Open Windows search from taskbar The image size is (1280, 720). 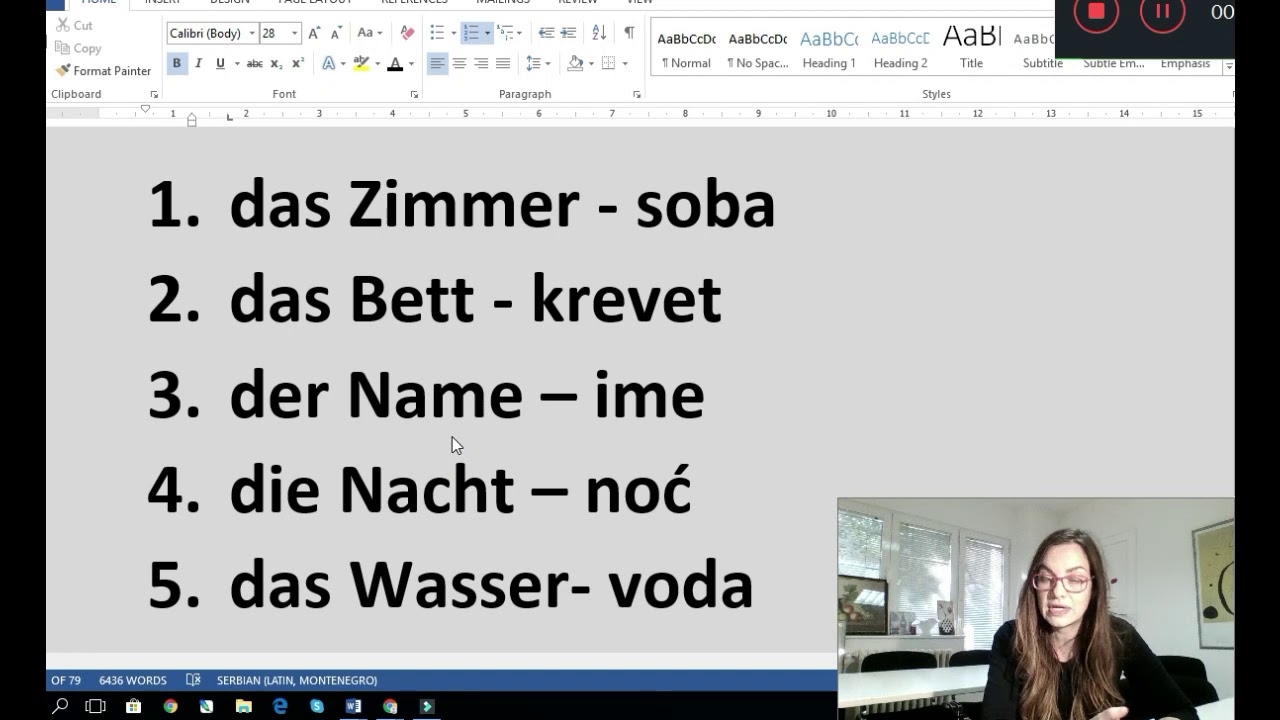(x=60, y=706)
